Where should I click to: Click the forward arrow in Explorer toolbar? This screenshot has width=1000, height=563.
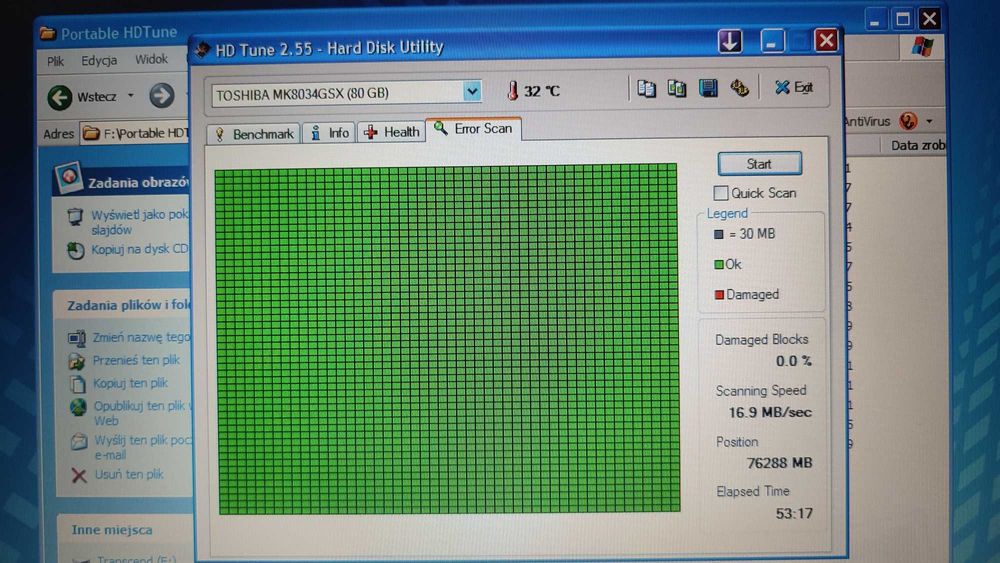tap(162, 96)
